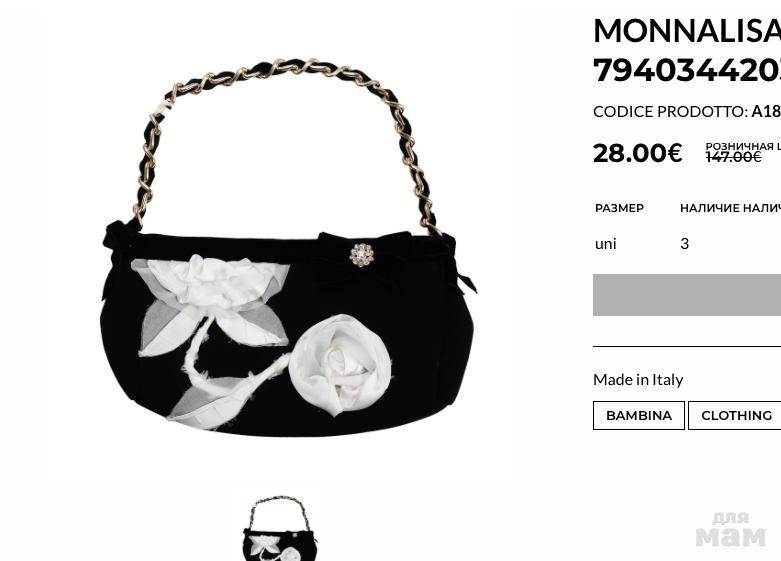The image size is (781, 561).
Task: Click the wide gray button under the size table
Action: point(687,295)
